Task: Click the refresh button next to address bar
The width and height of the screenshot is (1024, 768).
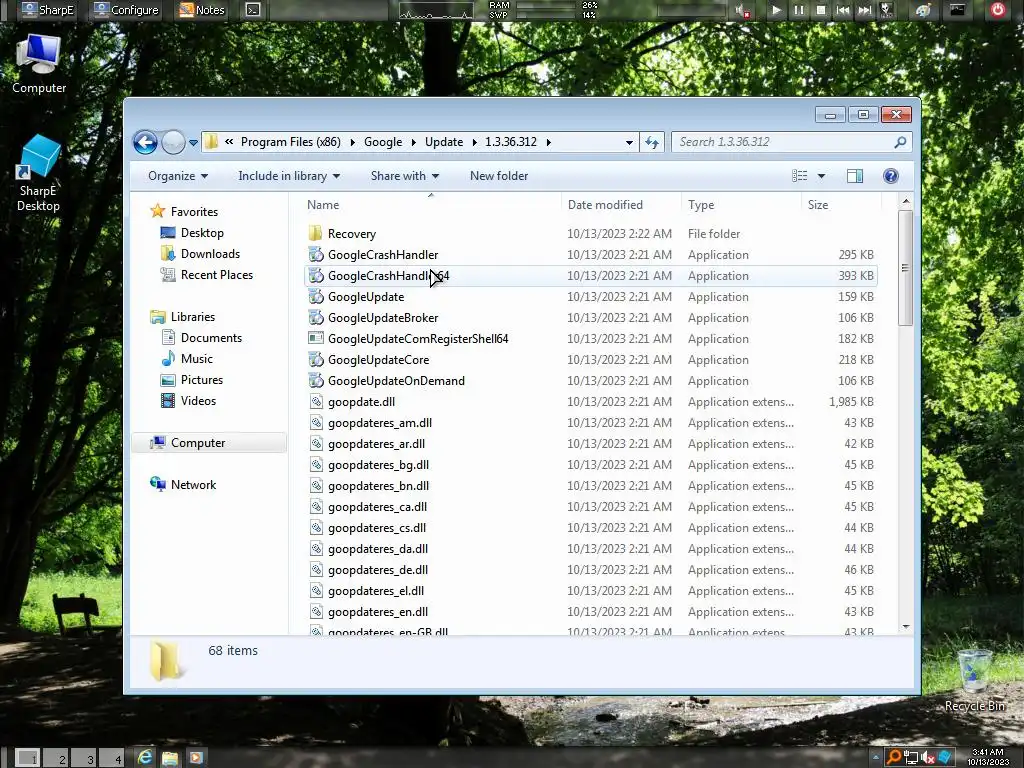Action: pos(652,142)
